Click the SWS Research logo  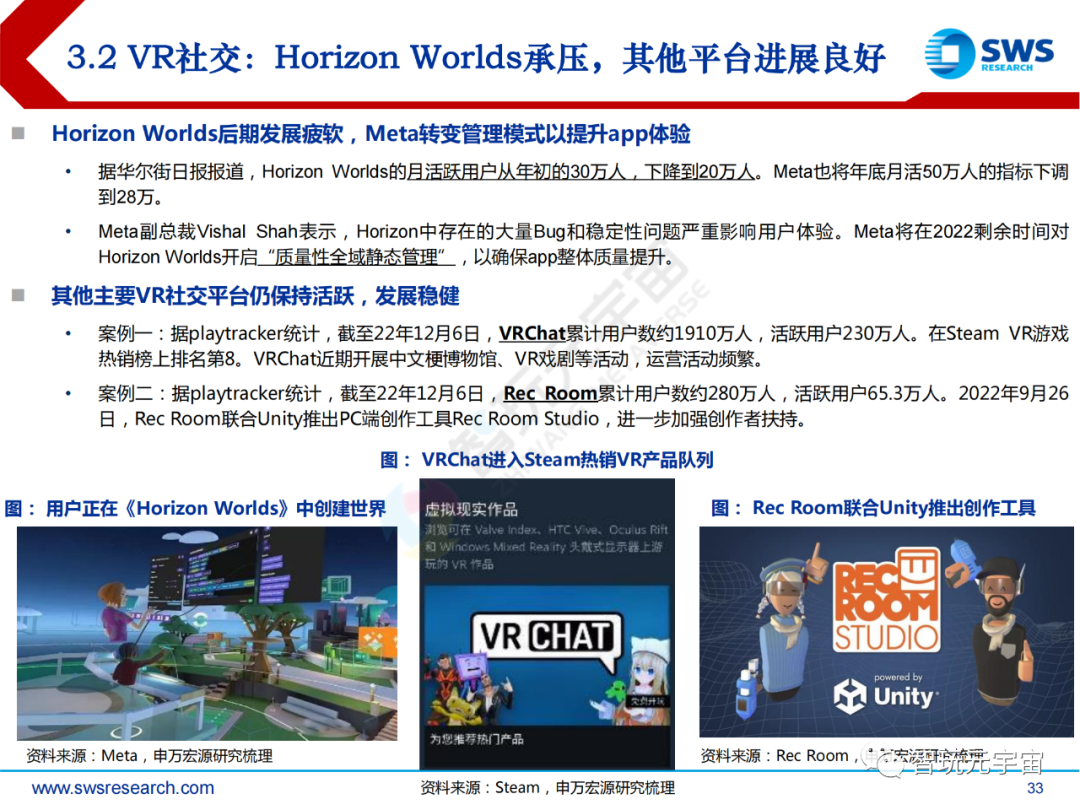pyautogui.click(x=989, y=53)
